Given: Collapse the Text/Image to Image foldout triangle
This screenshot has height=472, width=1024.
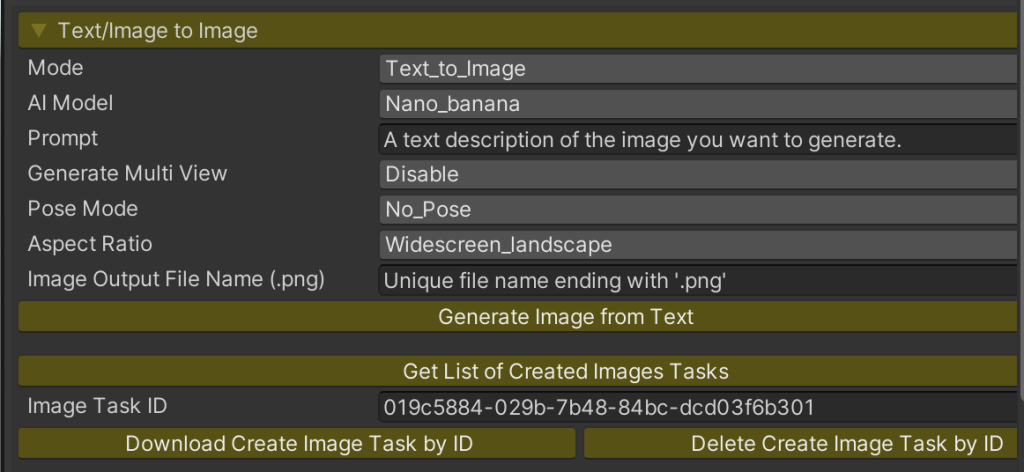Looking at the screenshot, I should tap(39, 31).
